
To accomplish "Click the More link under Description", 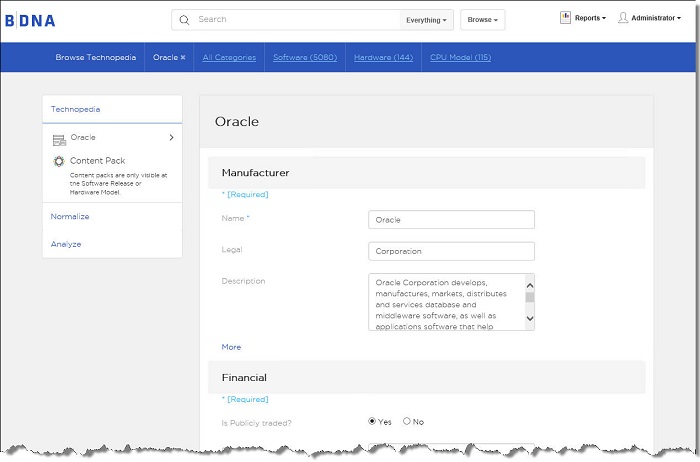I will [231, 347].
